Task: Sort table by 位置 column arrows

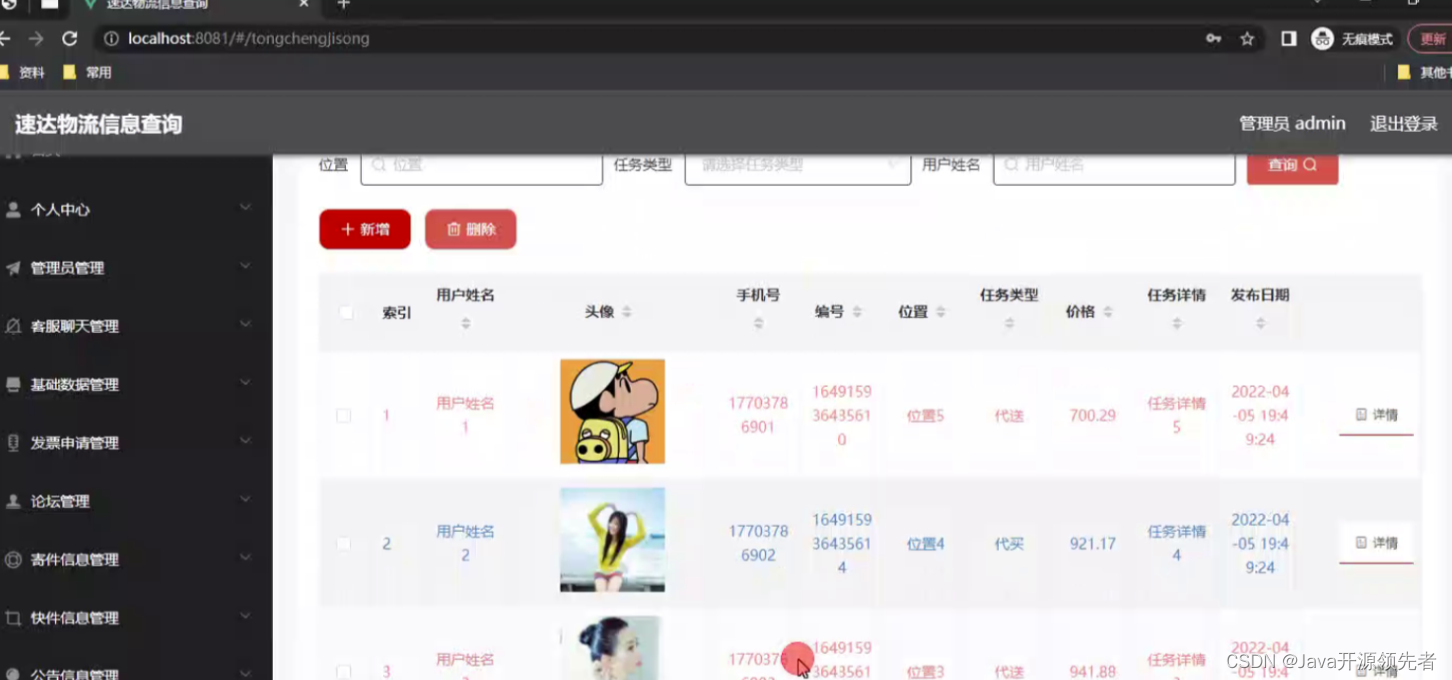Action: (x=941, y=312)
